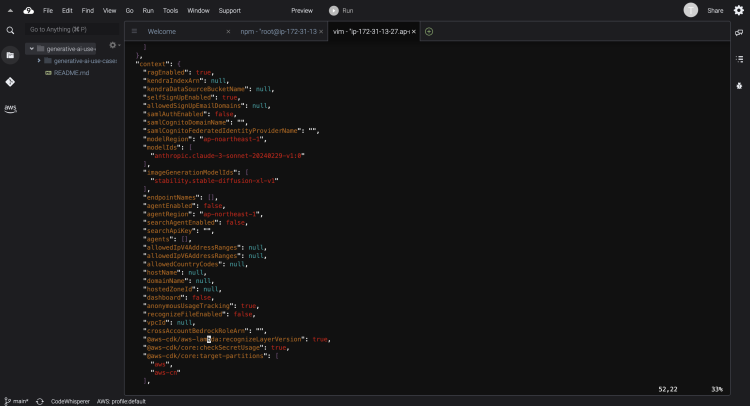
Task: Click the Share button
Action: (715, 11)
